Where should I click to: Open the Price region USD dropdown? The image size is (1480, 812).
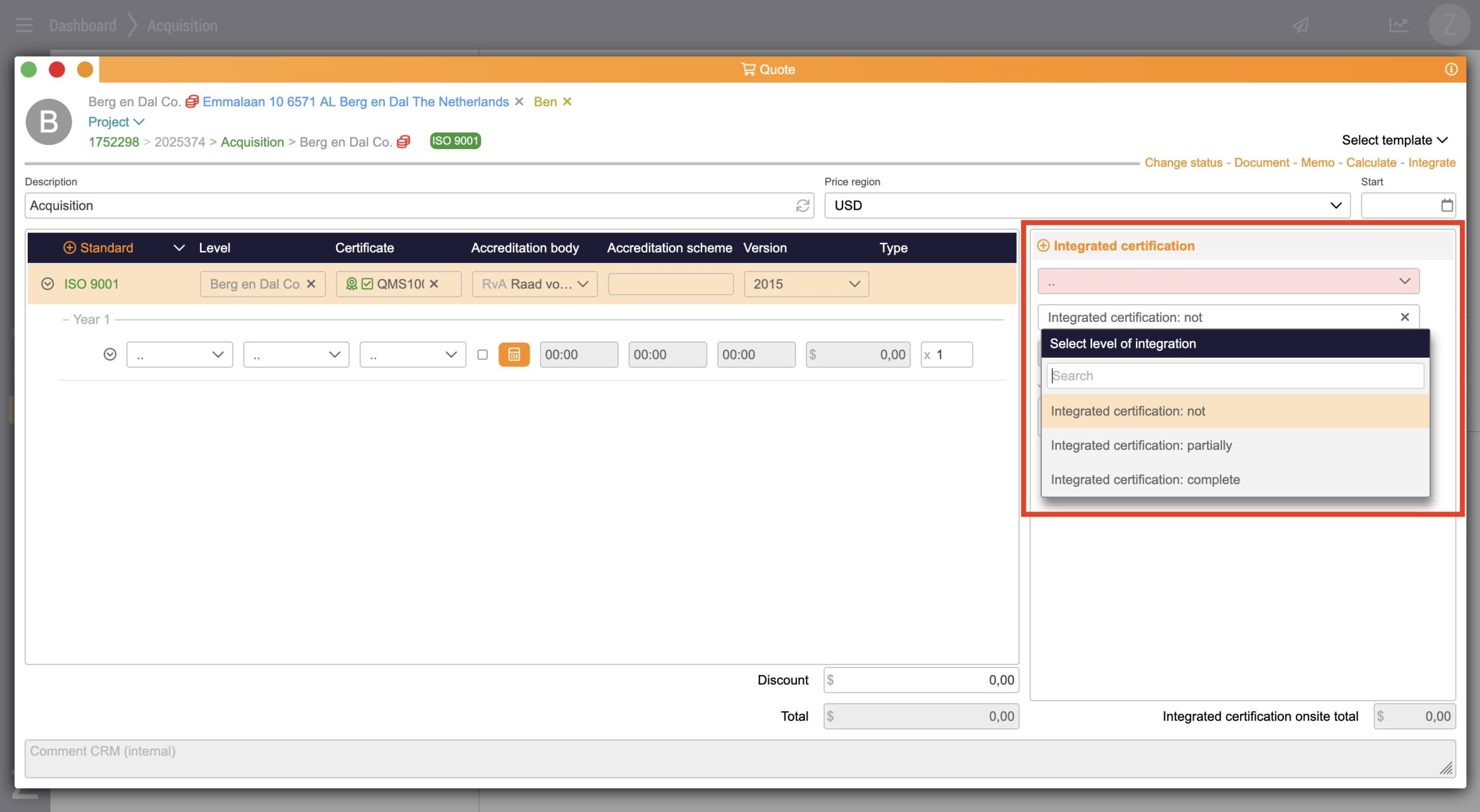coord(1087,206)
